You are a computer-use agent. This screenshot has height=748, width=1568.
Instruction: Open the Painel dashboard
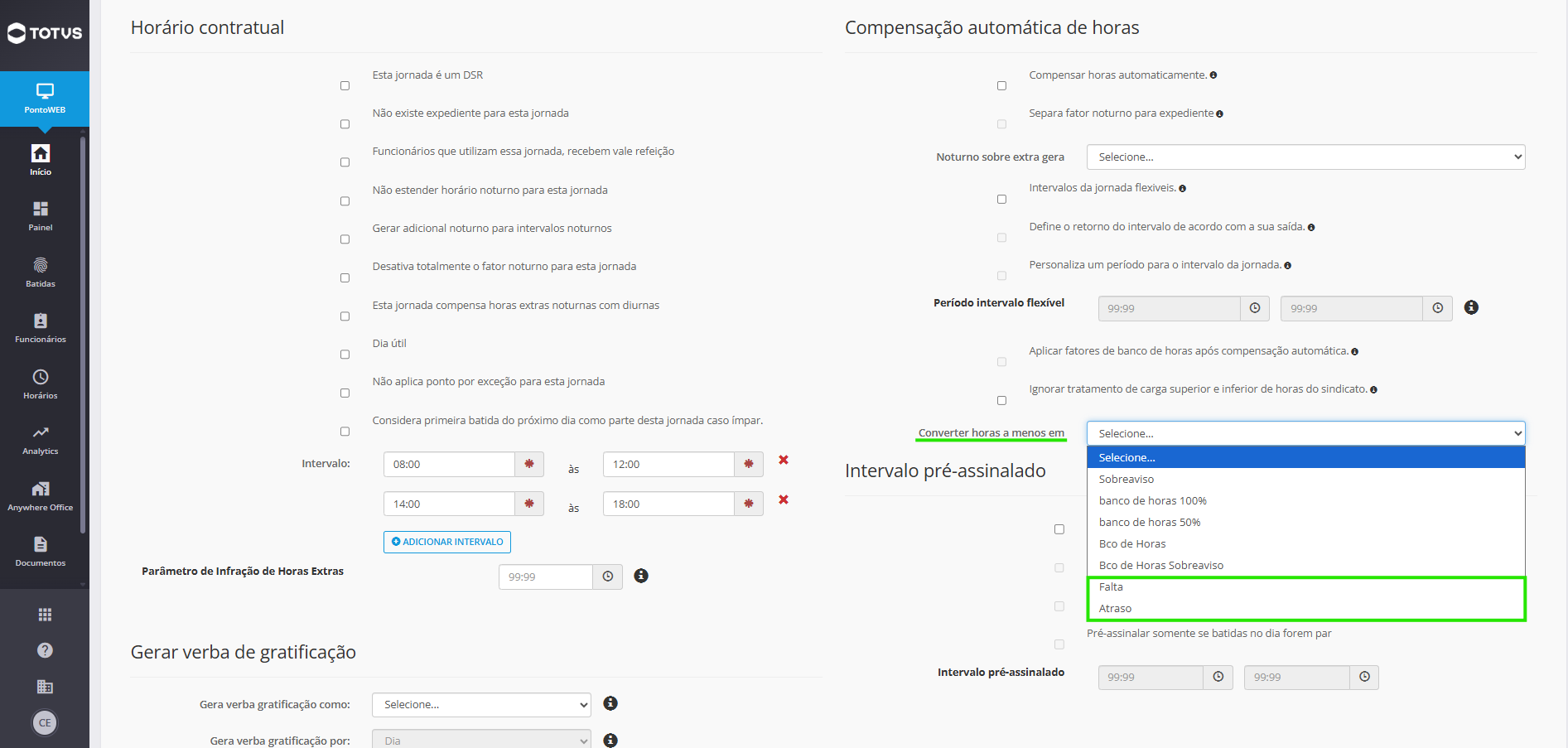click(41, 215)
